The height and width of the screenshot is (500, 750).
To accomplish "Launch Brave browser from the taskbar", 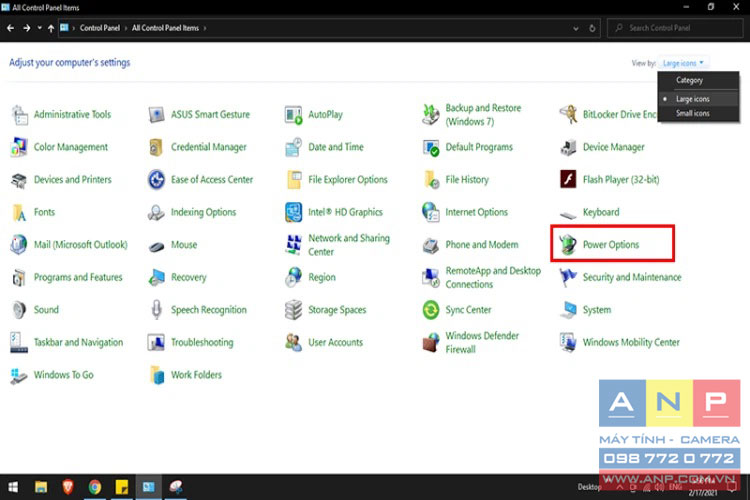I will click(67, 487).
